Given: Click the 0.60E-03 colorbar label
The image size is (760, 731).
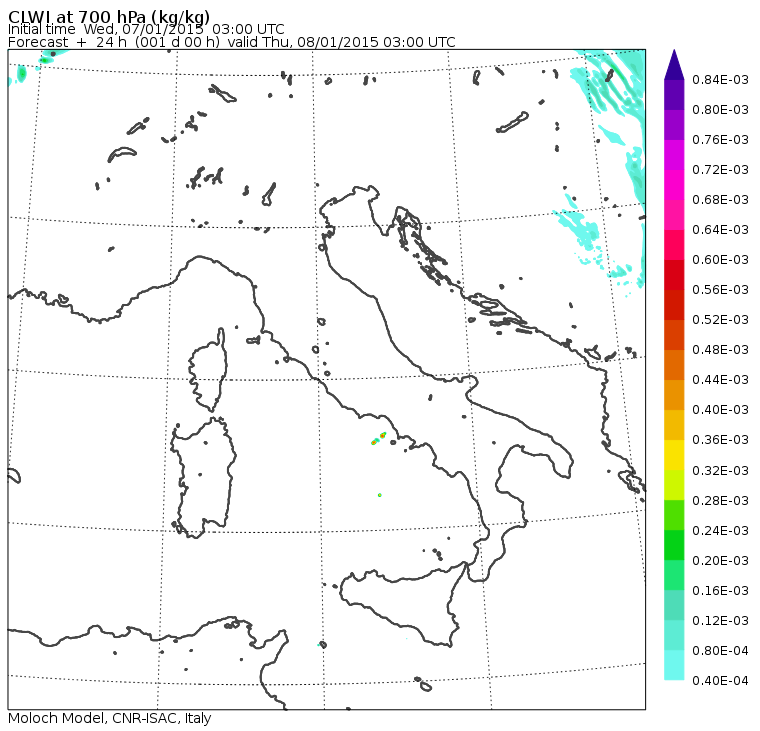Looking at the screenshot, I should click(x=720, y=260).
